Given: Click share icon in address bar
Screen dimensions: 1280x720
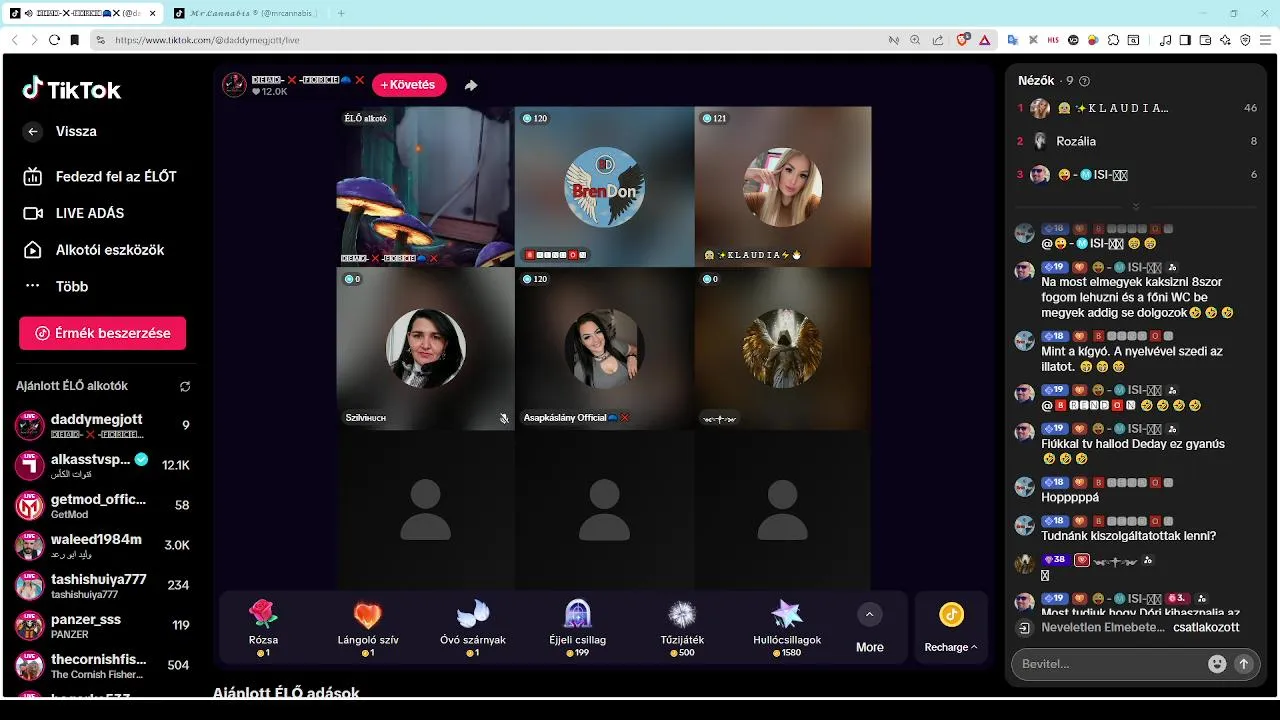Looking at the screenshot, I should [x=938, y=40].
